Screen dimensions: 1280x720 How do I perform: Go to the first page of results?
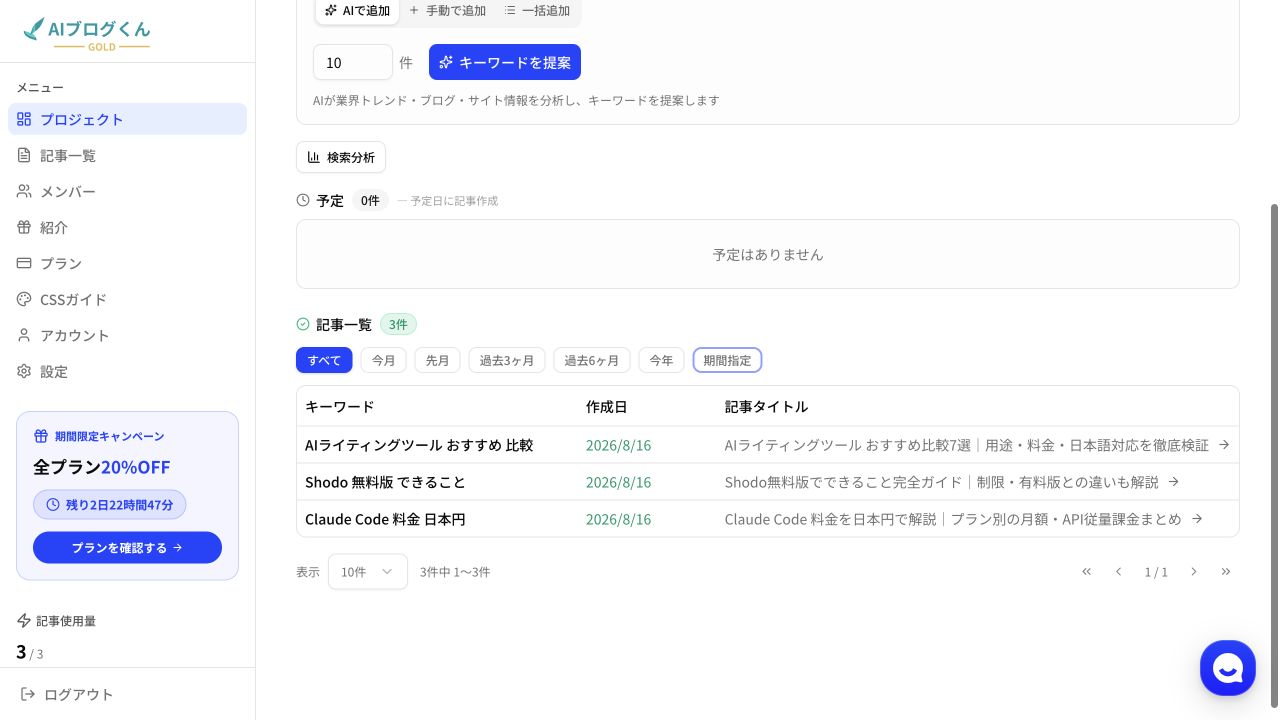click(x=1086, y=572)
